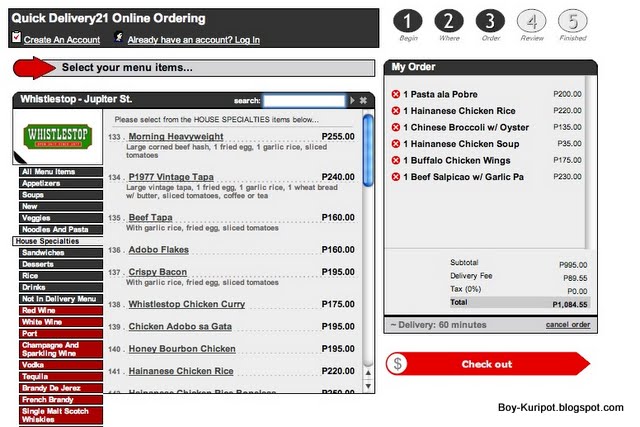This screenshot has height=427, width=640.
Task: Go to step 5 Finished circle
Action: [x=573, y=21]
